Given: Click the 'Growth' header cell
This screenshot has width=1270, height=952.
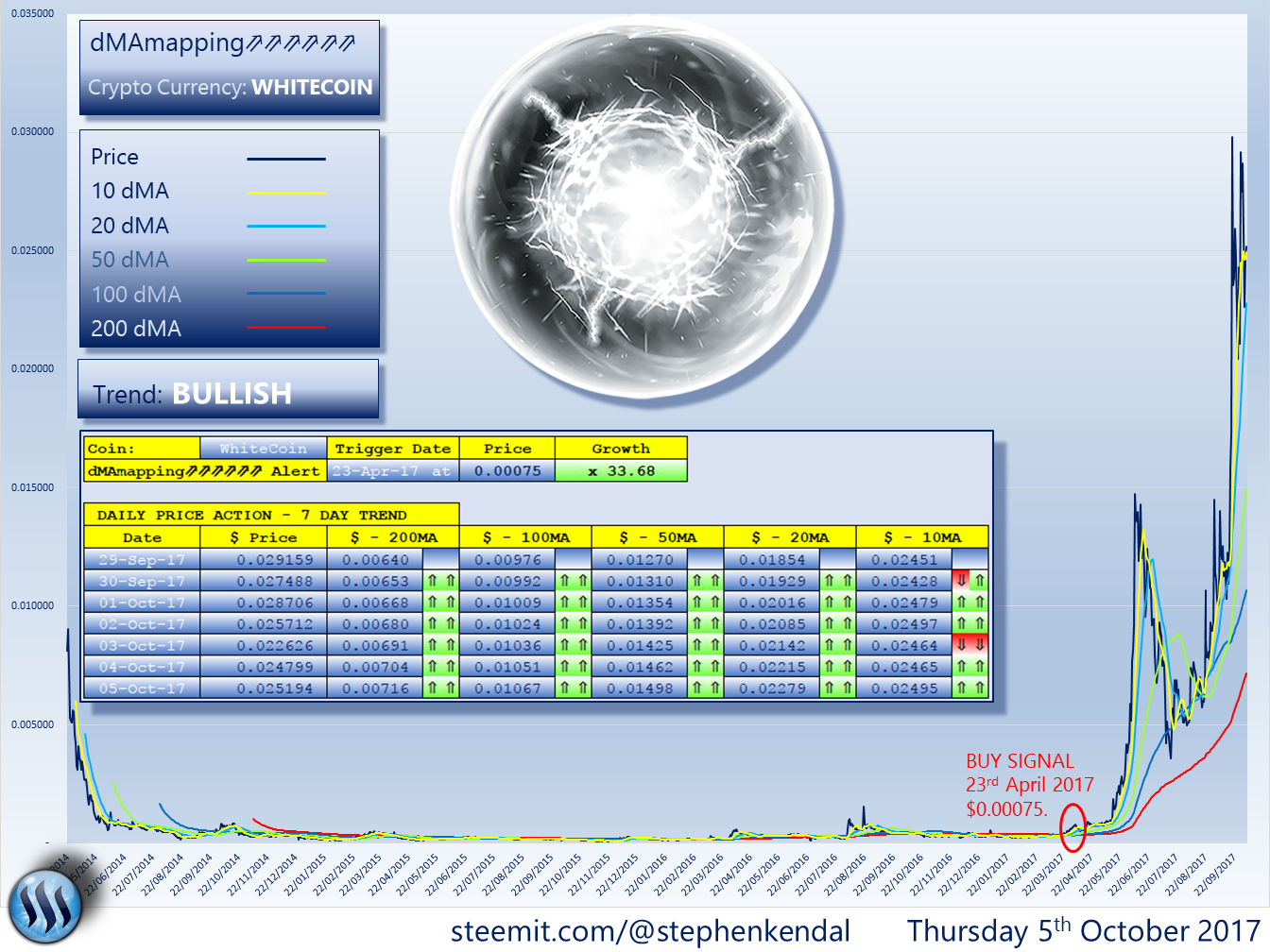Looking at the screenshot, I should [x=621, y=449].
